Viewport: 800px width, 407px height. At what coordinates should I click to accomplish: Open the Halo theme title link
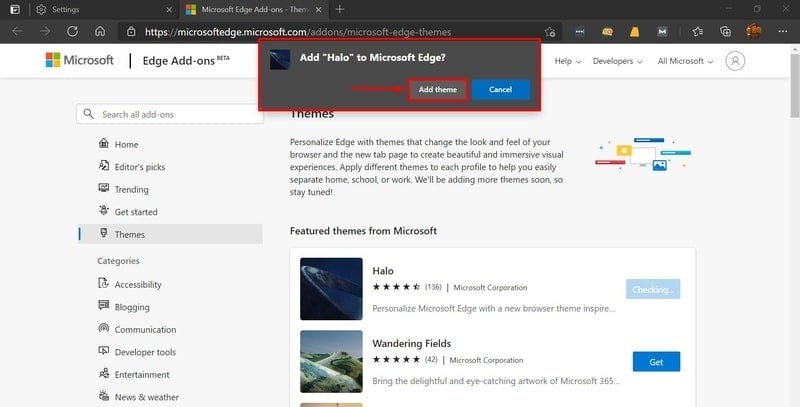(x=383, y=271)
